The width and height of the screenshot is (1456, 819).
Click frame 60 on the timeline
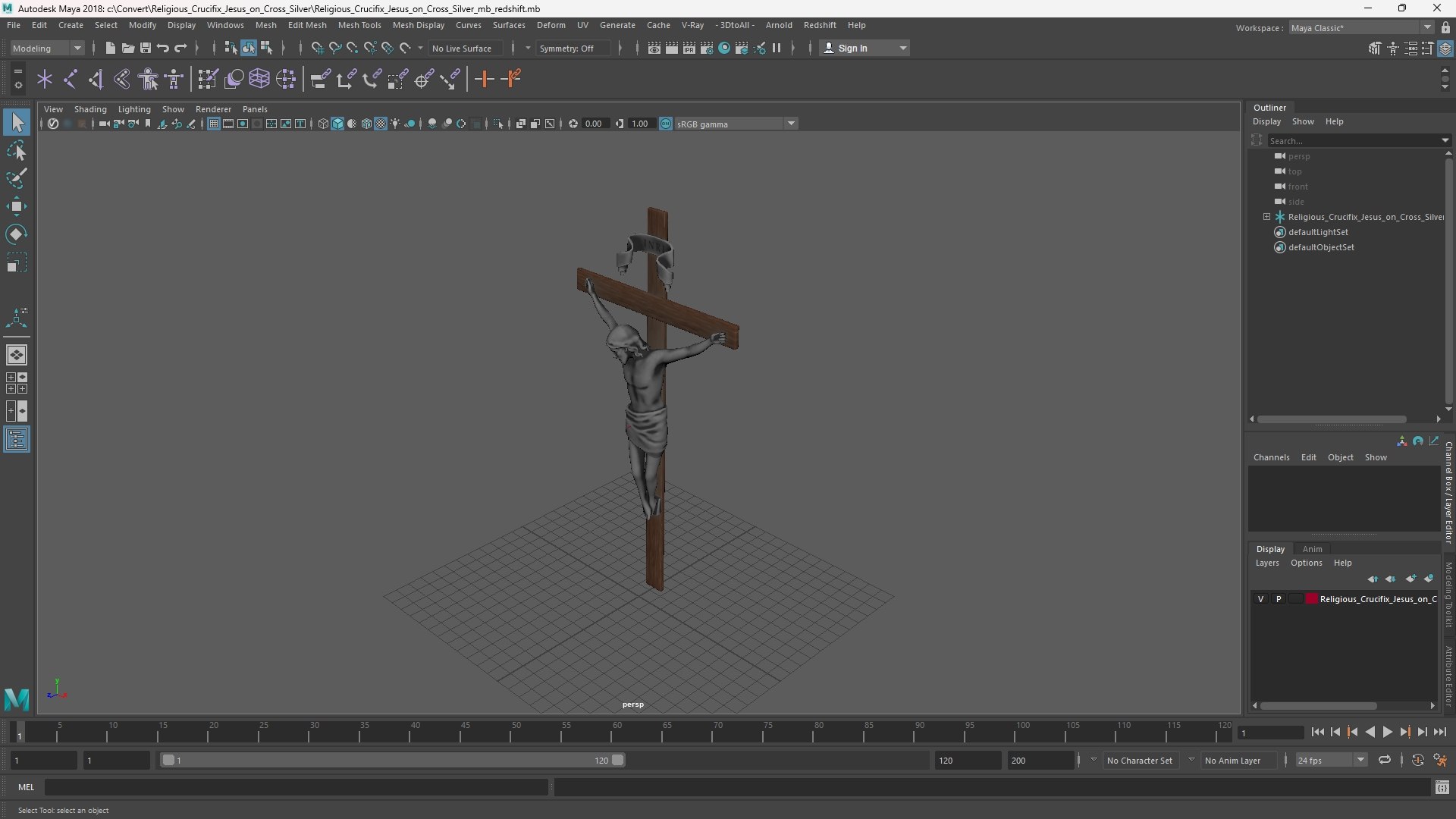[x=617, y=732]
